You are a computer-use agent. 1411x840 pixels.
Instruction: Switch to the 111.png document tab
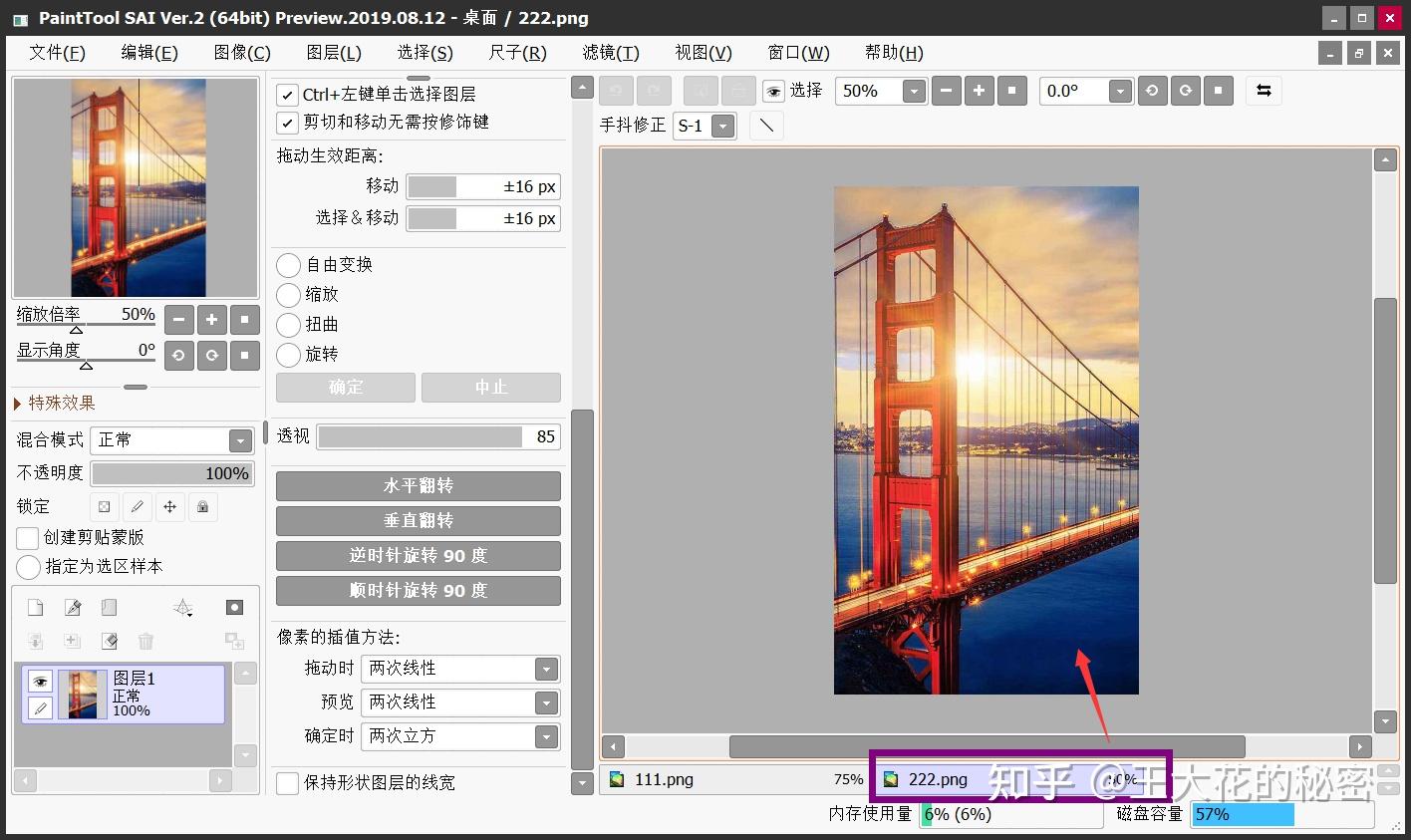coord(665,779)
